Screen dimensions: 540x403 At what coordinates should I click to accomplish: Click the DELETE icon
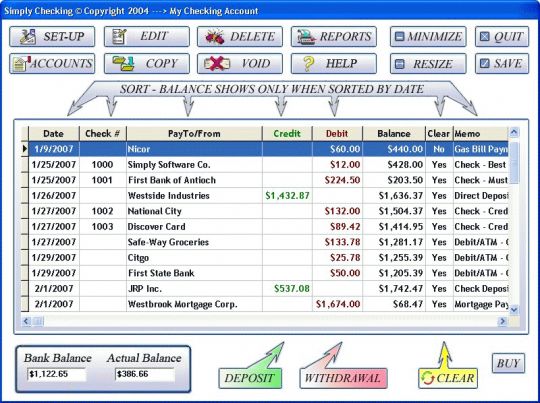click(x=215, y=37)
